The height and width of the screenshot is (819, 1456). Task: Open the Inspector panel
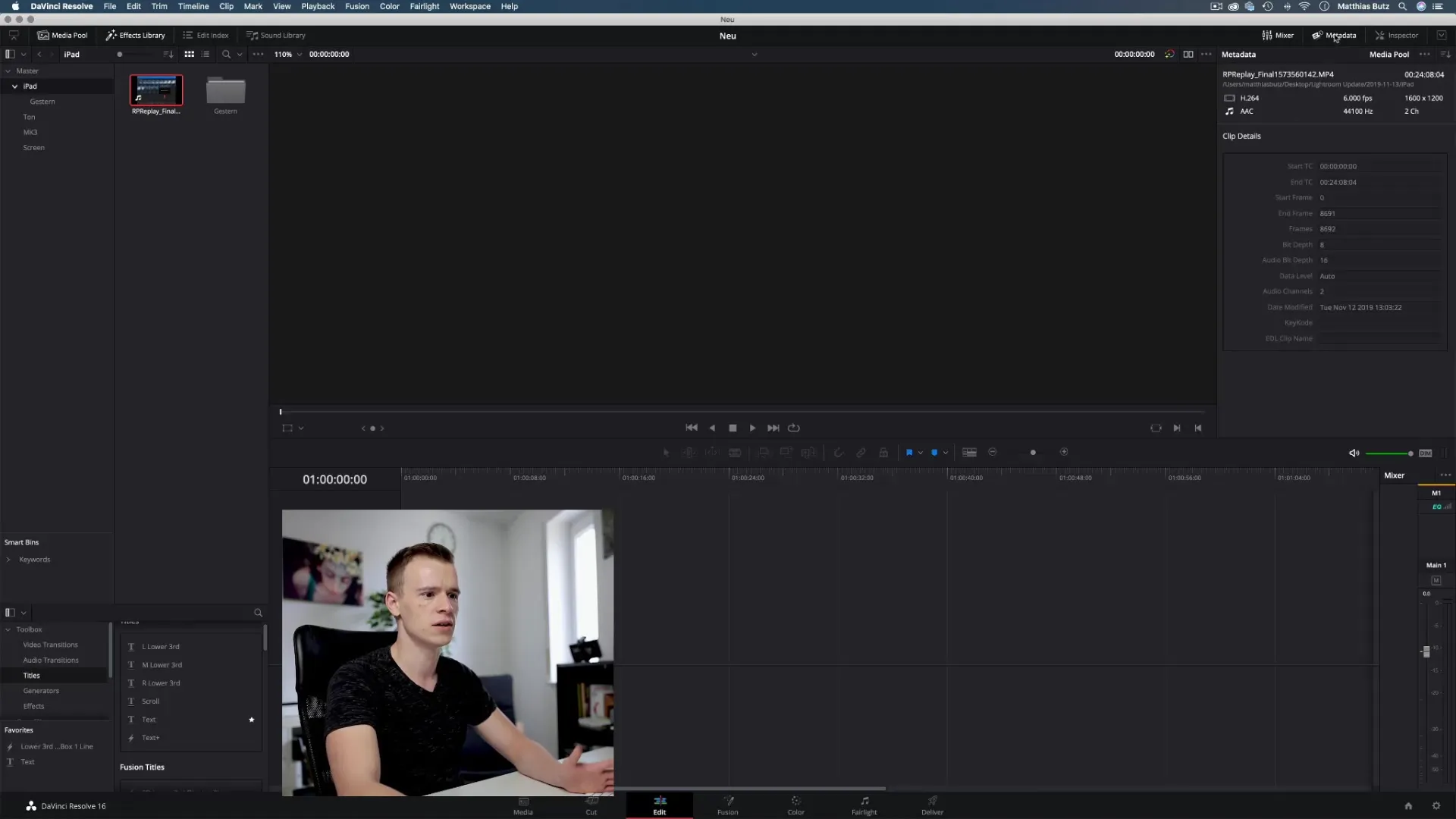pyautogui.click(x=1396, y=35)
